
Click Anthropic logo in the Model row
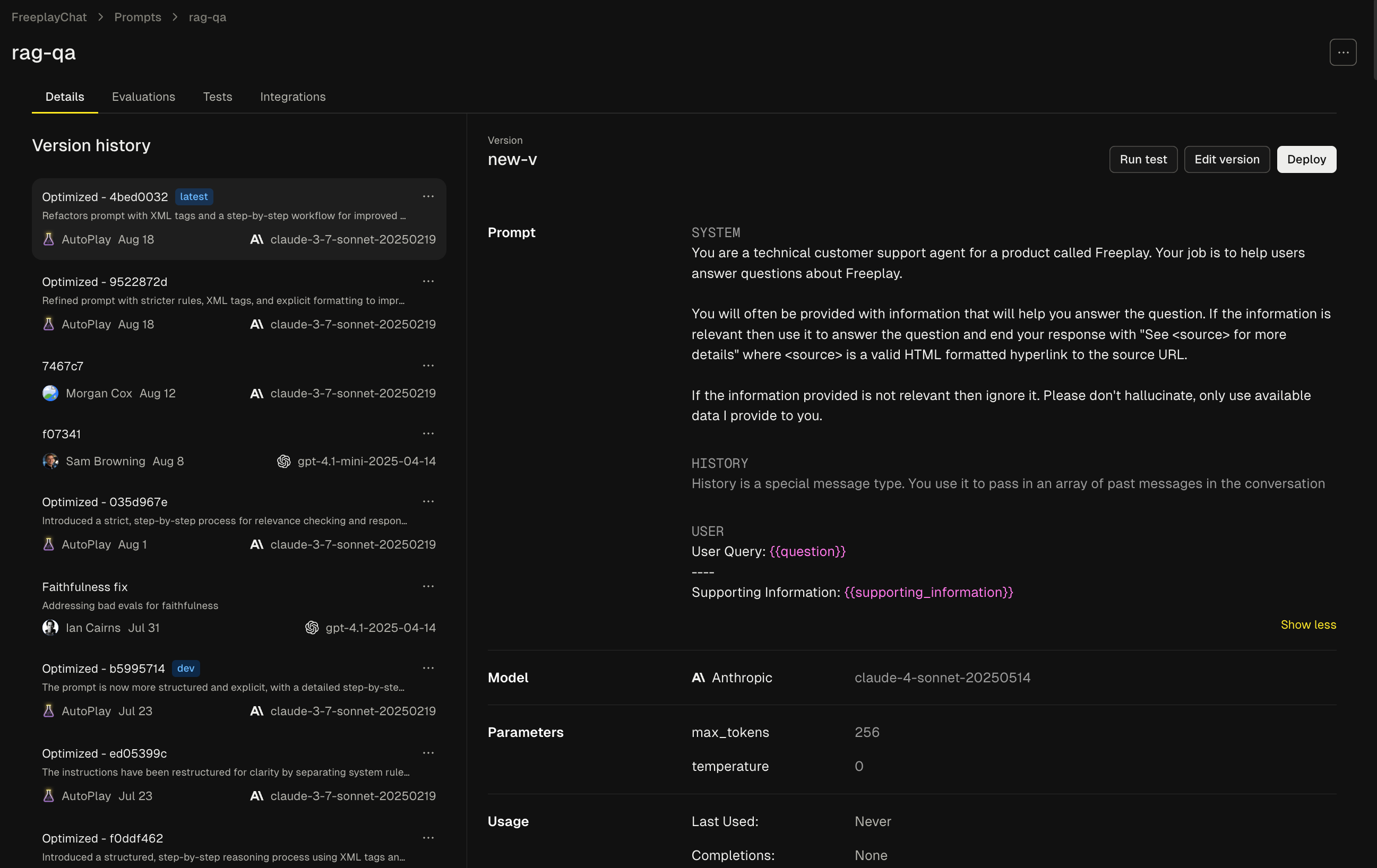[698, 678]
